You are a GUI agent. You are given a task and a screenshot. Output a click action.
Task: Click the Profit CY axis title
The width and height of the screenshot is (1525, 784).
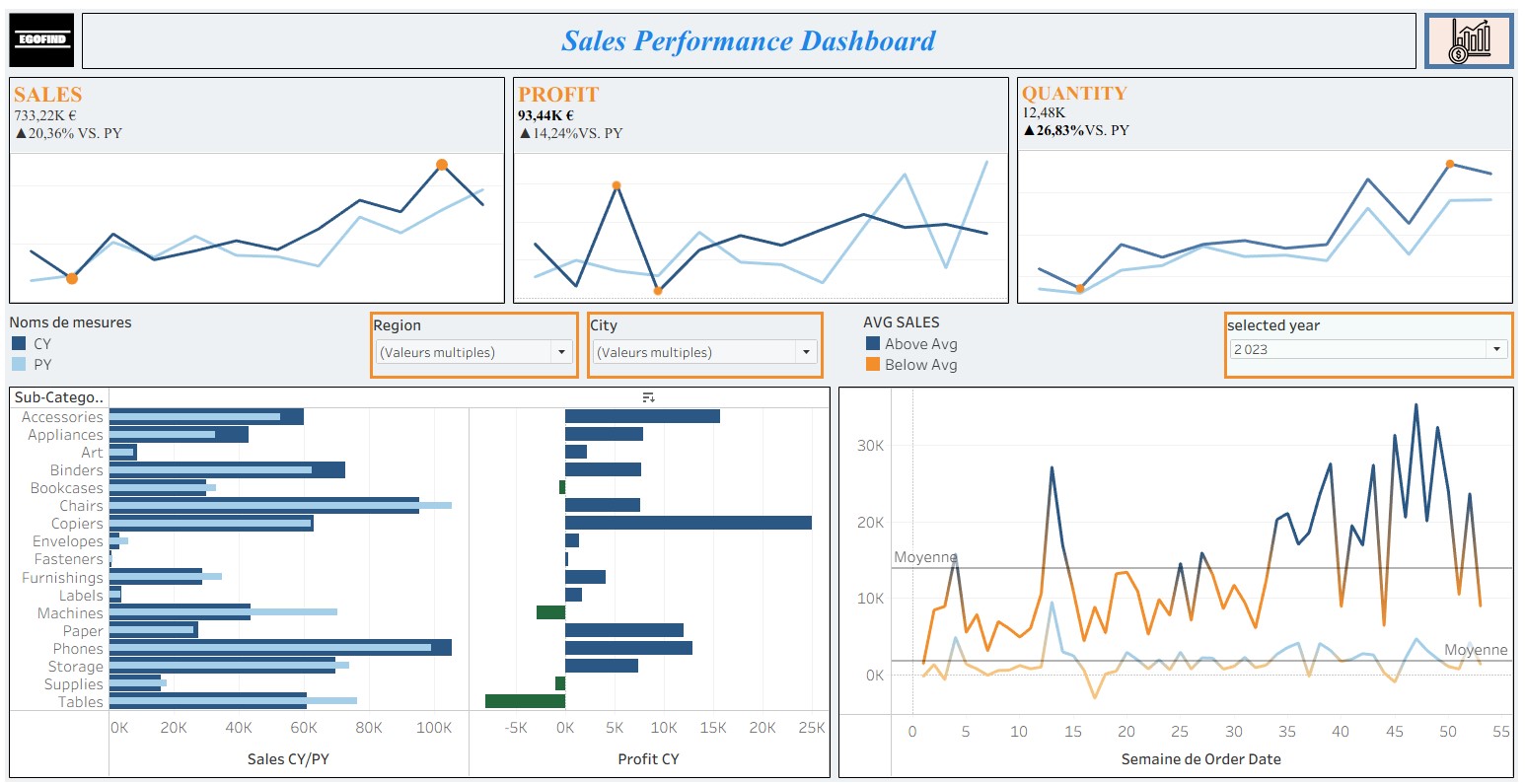point(648,759)
